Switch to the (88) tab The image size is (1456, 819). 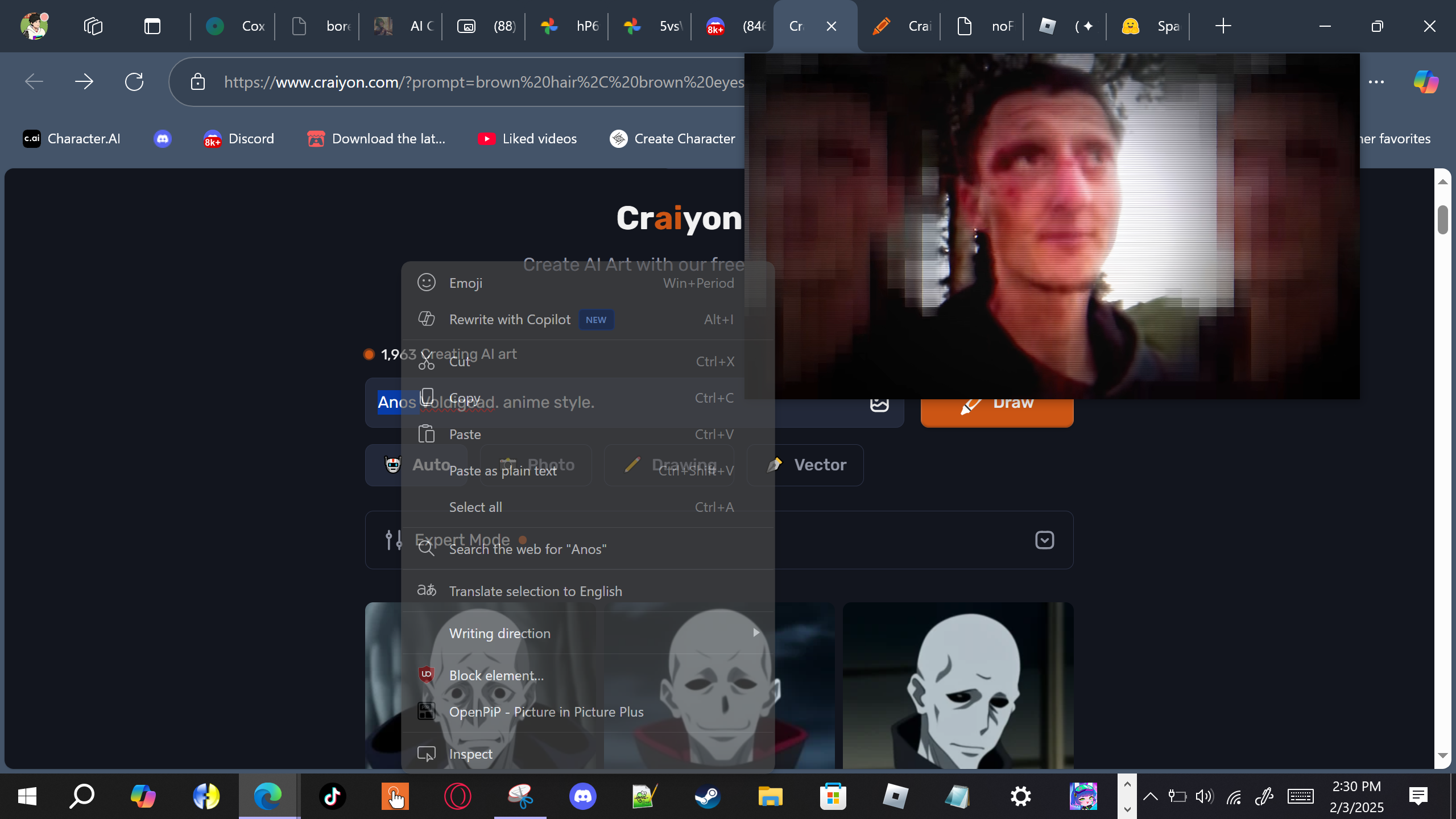pos(486,26)
